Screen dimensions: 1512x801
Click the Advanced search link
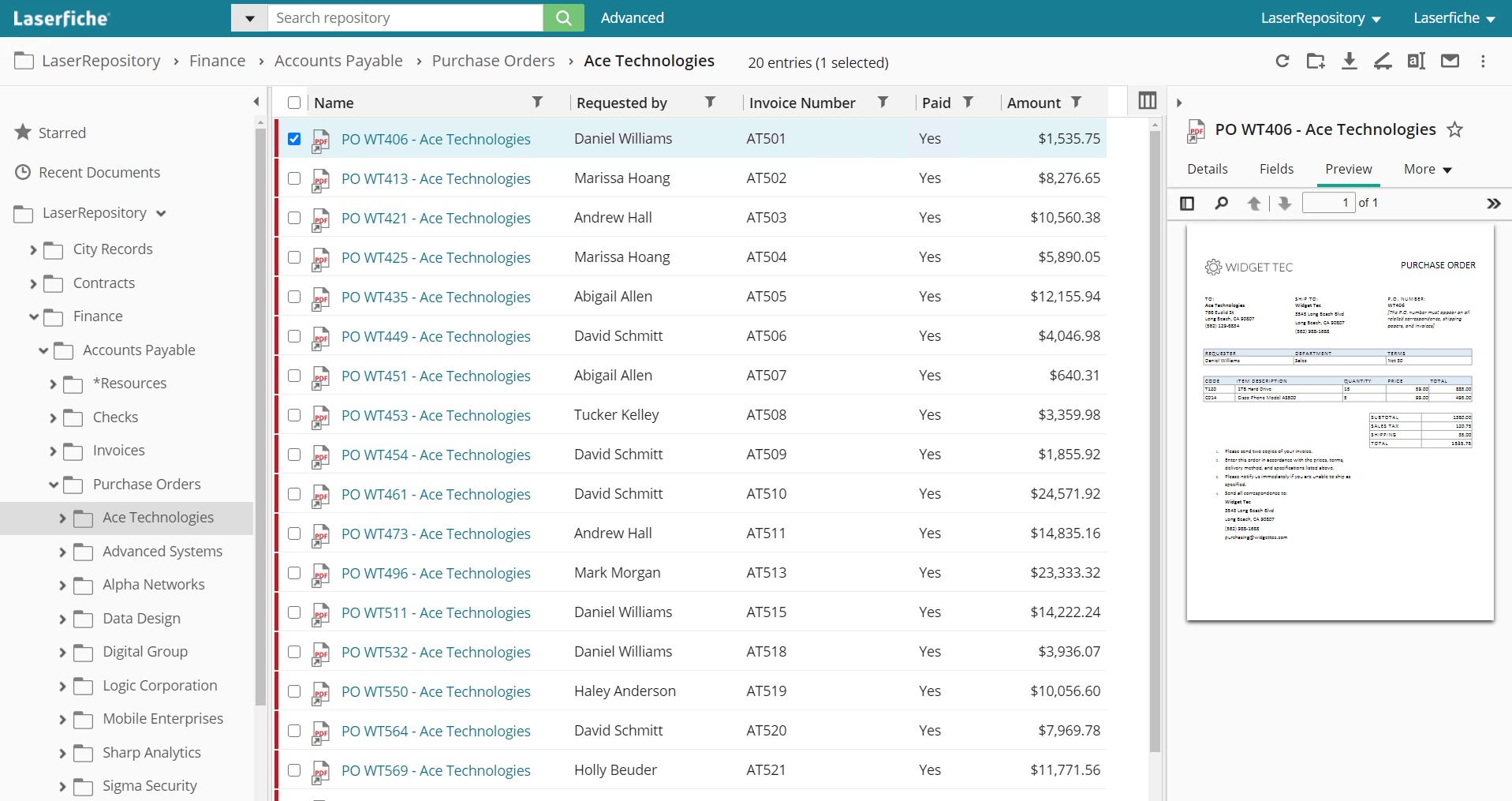click(x=632, y=18)
